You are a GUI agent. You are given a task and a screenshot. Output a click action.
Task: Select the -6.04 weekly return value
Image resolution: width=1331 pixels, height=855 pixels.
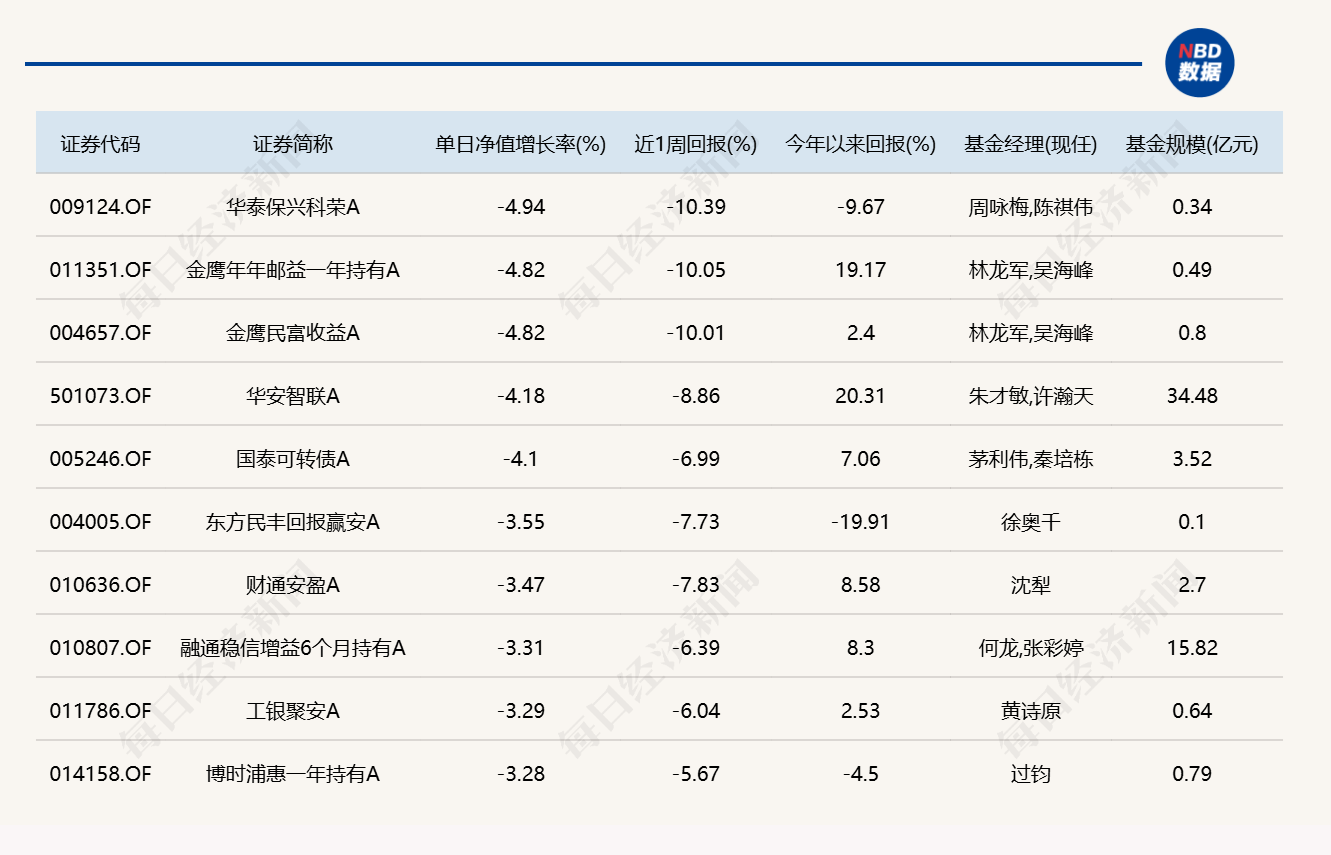(696, 711)
